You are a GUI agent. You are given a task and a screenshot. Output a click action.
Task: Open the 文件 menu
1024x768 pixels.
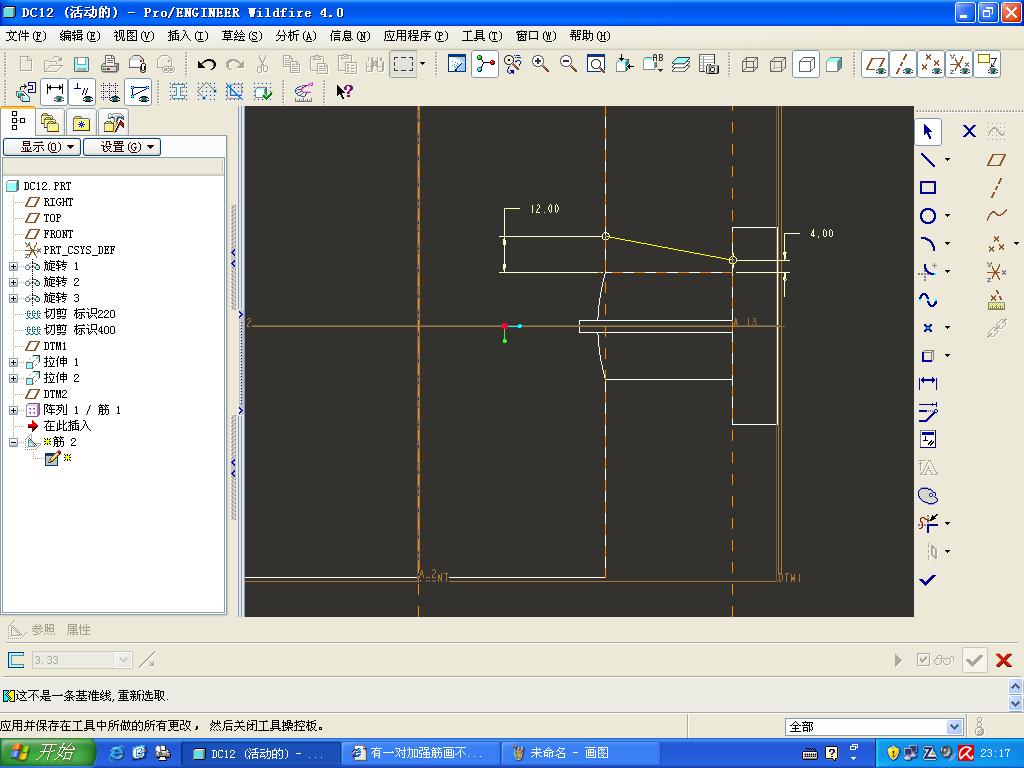pyautogui.click(x=26, y=36)
